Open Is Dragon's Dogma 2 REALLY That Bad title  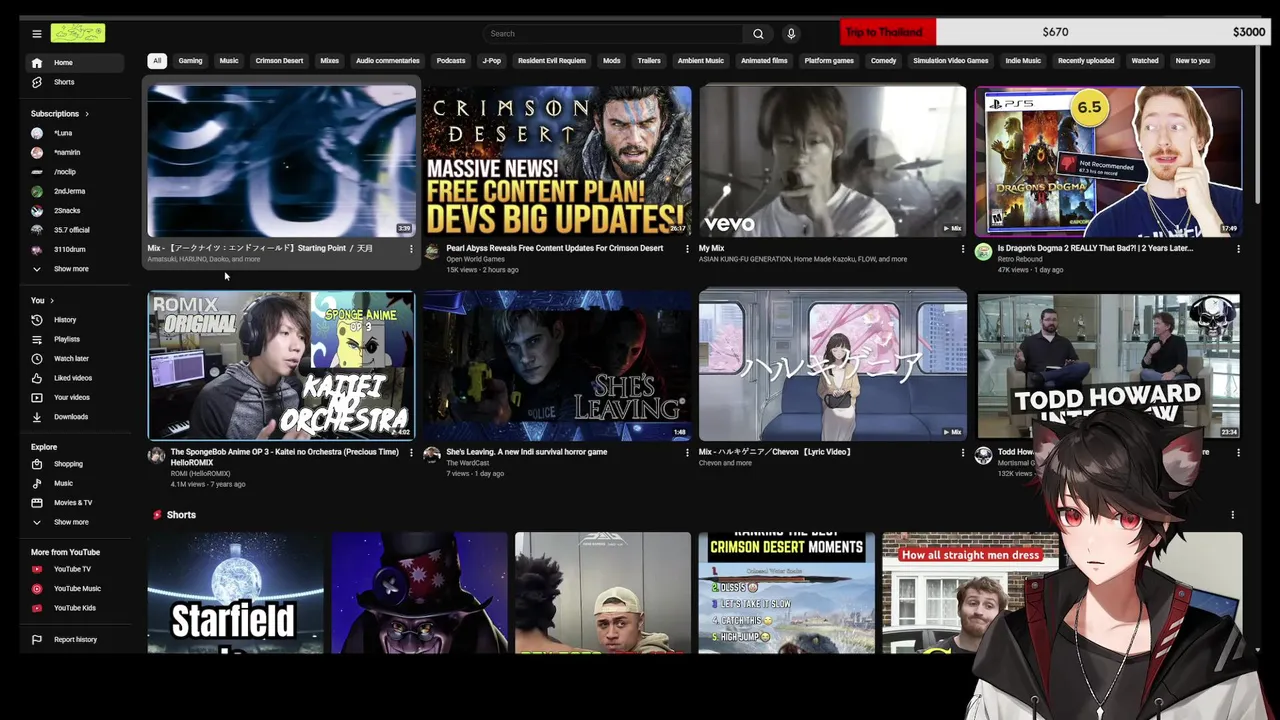[1095, 248]
